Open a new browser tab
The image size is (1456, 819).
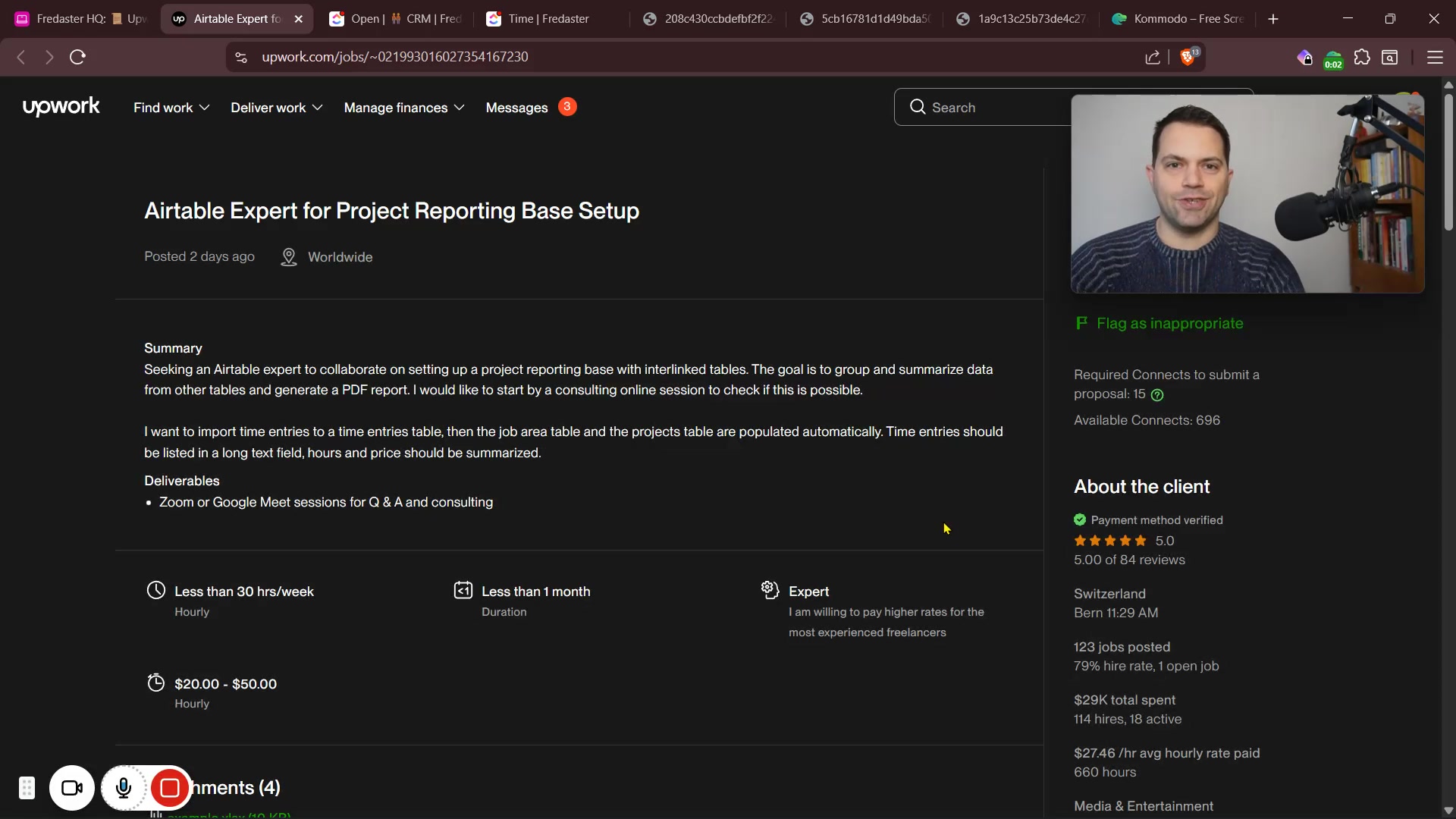(x=1273, y=19)
